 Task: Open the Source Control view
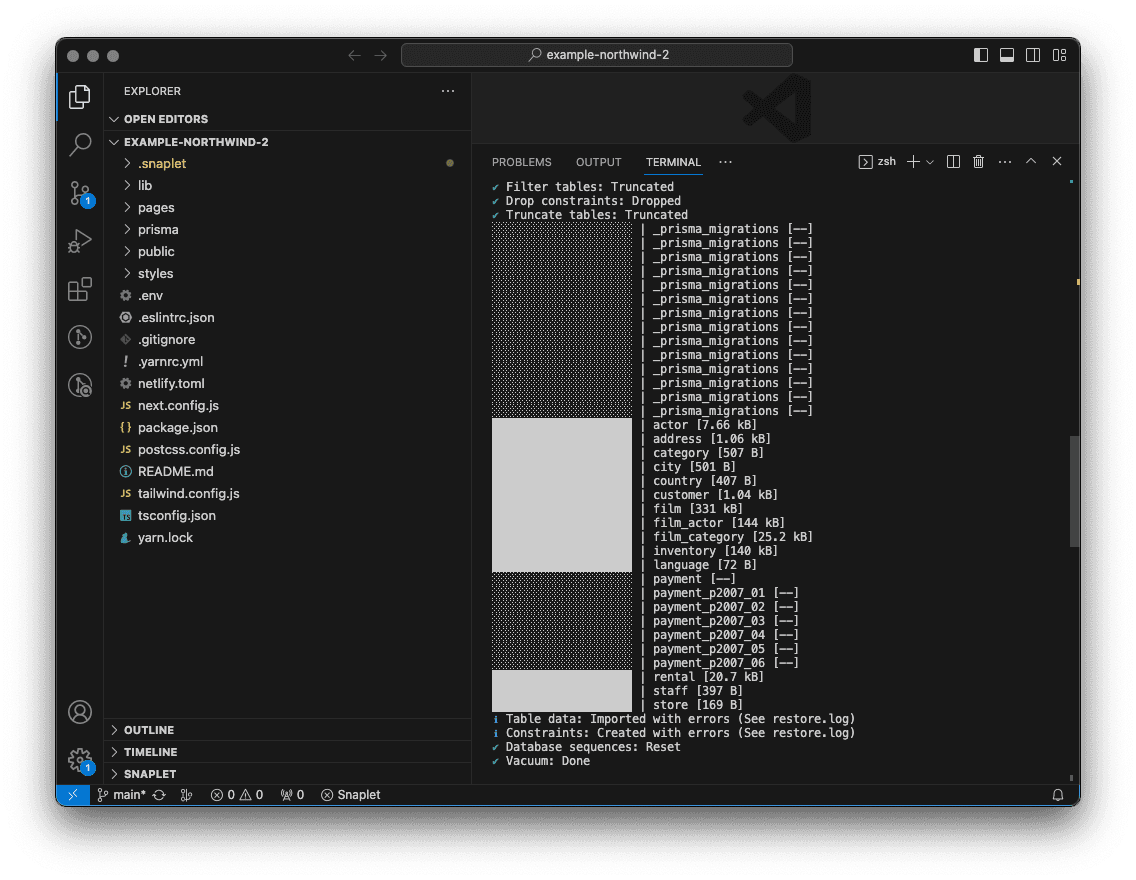[x=80, y=193]
